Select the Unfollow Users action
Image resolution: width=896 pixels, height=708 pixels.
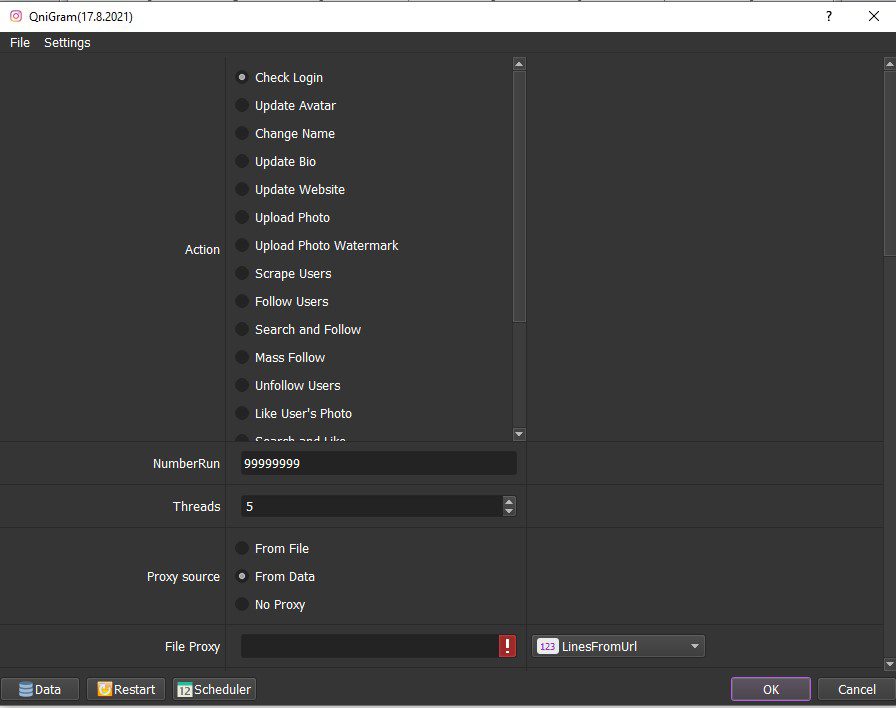pos(289,385)
